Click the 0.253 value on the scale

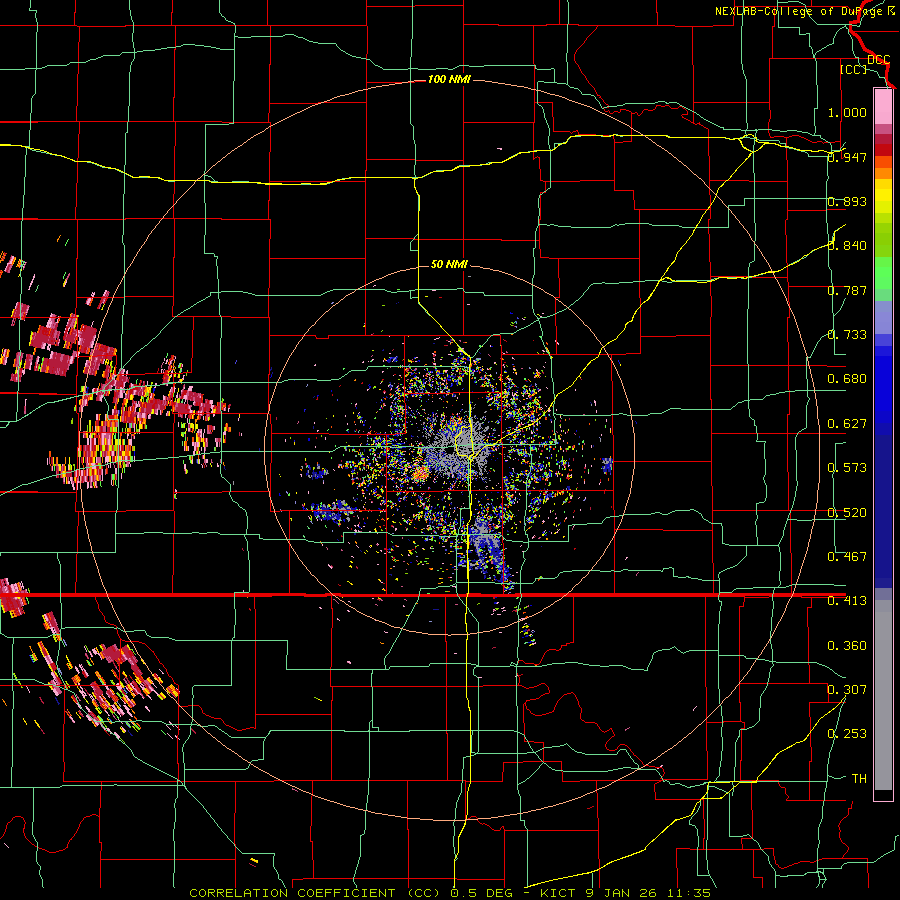click(847, 734)
